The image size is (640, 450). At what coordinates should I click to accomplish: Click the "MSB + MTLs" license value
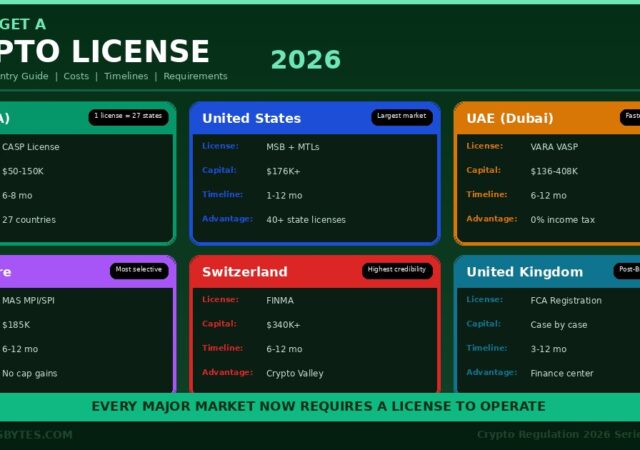[293, 147]
